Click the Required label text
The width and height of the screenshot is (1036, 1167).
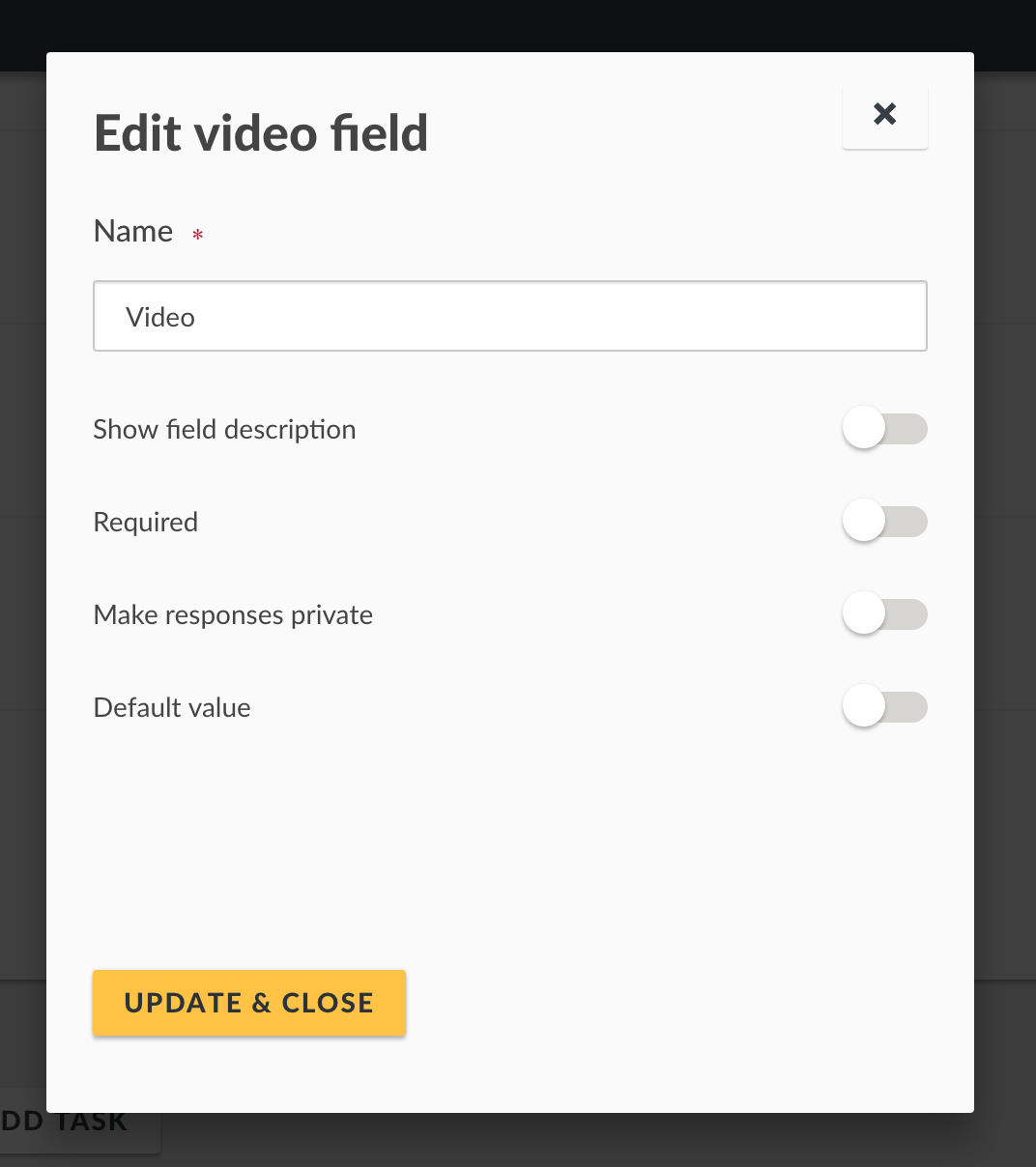coord(145,522)
